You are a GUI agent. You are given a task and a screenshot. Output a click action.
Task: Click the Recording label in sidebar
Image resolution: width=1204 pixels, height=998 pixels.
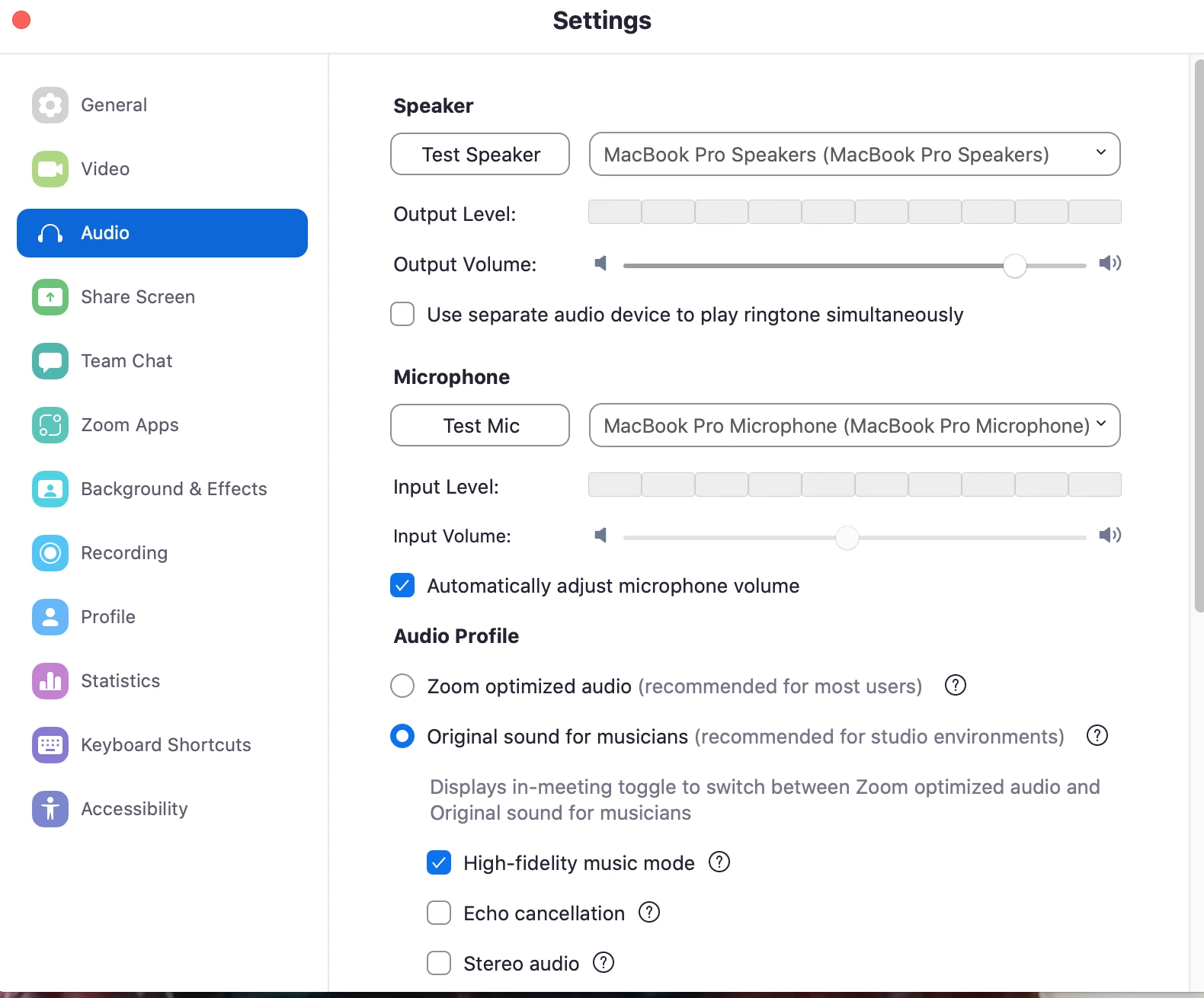[x=124, y=553]
